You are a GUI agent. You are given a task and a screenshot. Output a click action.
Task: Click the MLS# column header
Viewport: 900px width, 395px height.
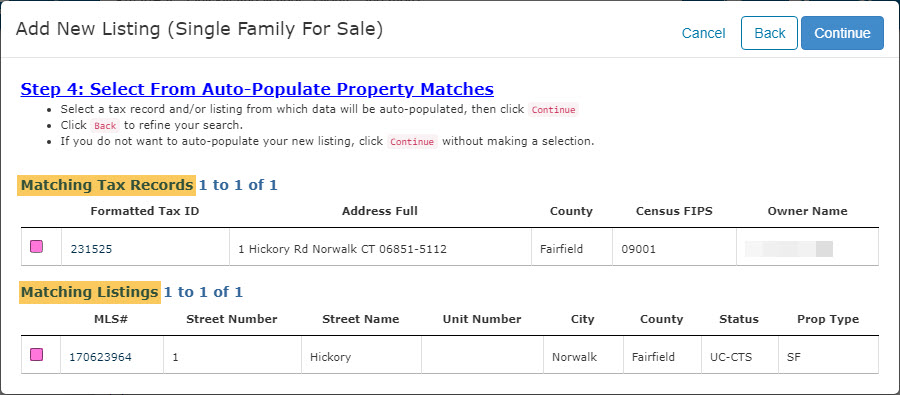point(110,319)
